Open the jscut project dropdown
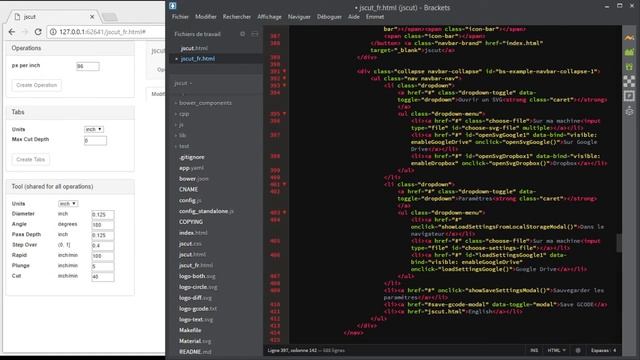This screenshot has height=360, width=640. tap(183, 83)
